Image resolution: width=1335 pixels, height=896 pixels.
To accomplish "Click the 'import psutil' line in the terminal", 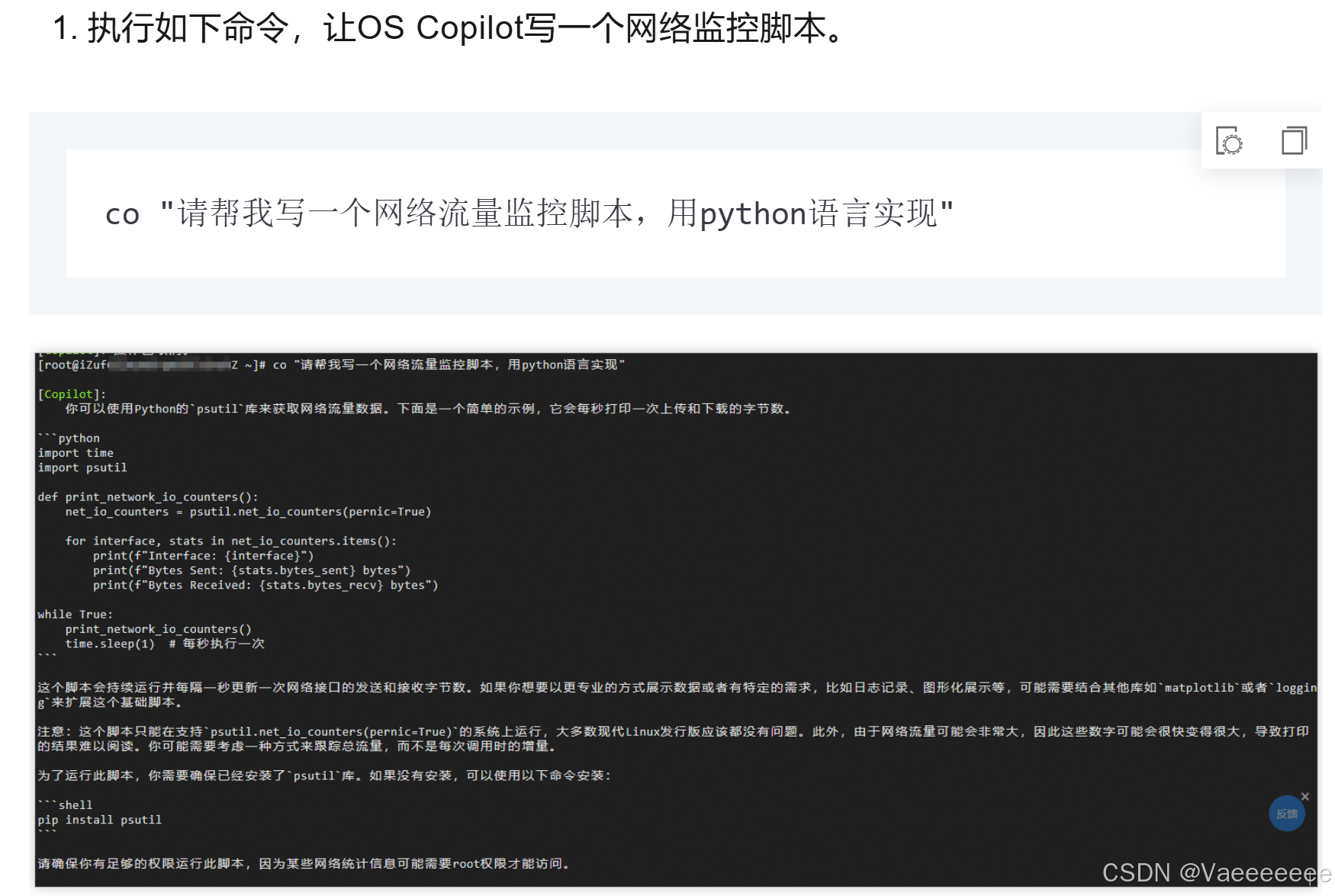I will pyautogui.click(x=82, y=467).
